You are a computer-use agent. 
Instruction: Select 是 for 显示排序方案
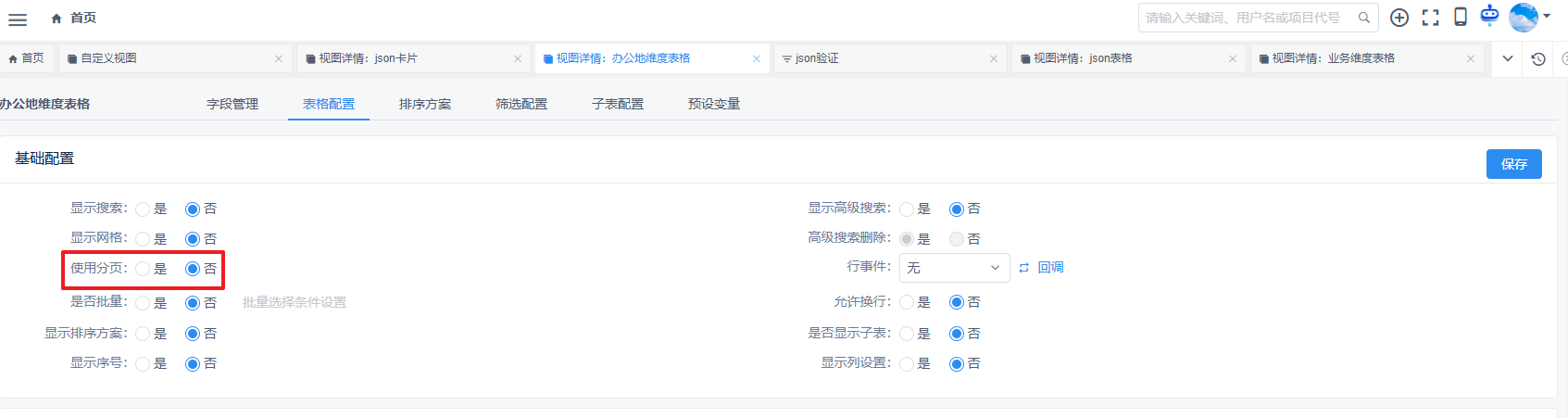[143, 334]
